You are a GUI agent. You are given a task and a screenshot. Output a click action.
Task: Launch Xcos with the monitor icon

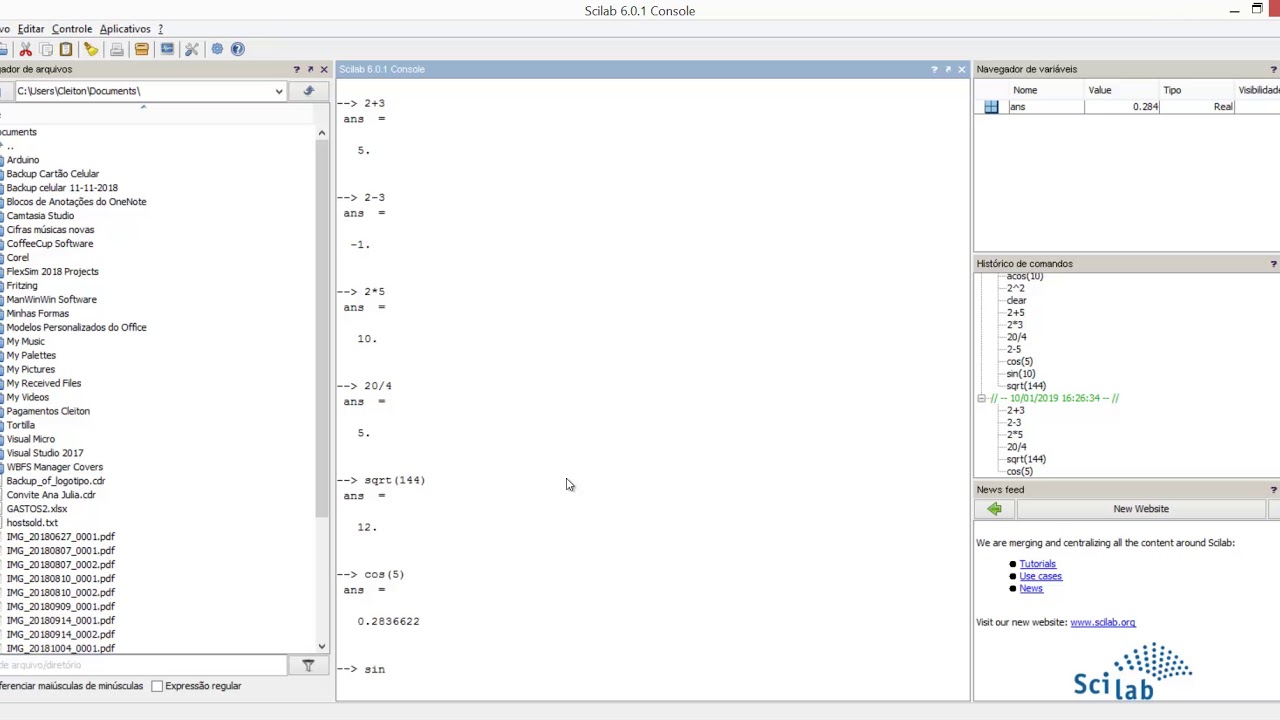(x=167, y=49)
